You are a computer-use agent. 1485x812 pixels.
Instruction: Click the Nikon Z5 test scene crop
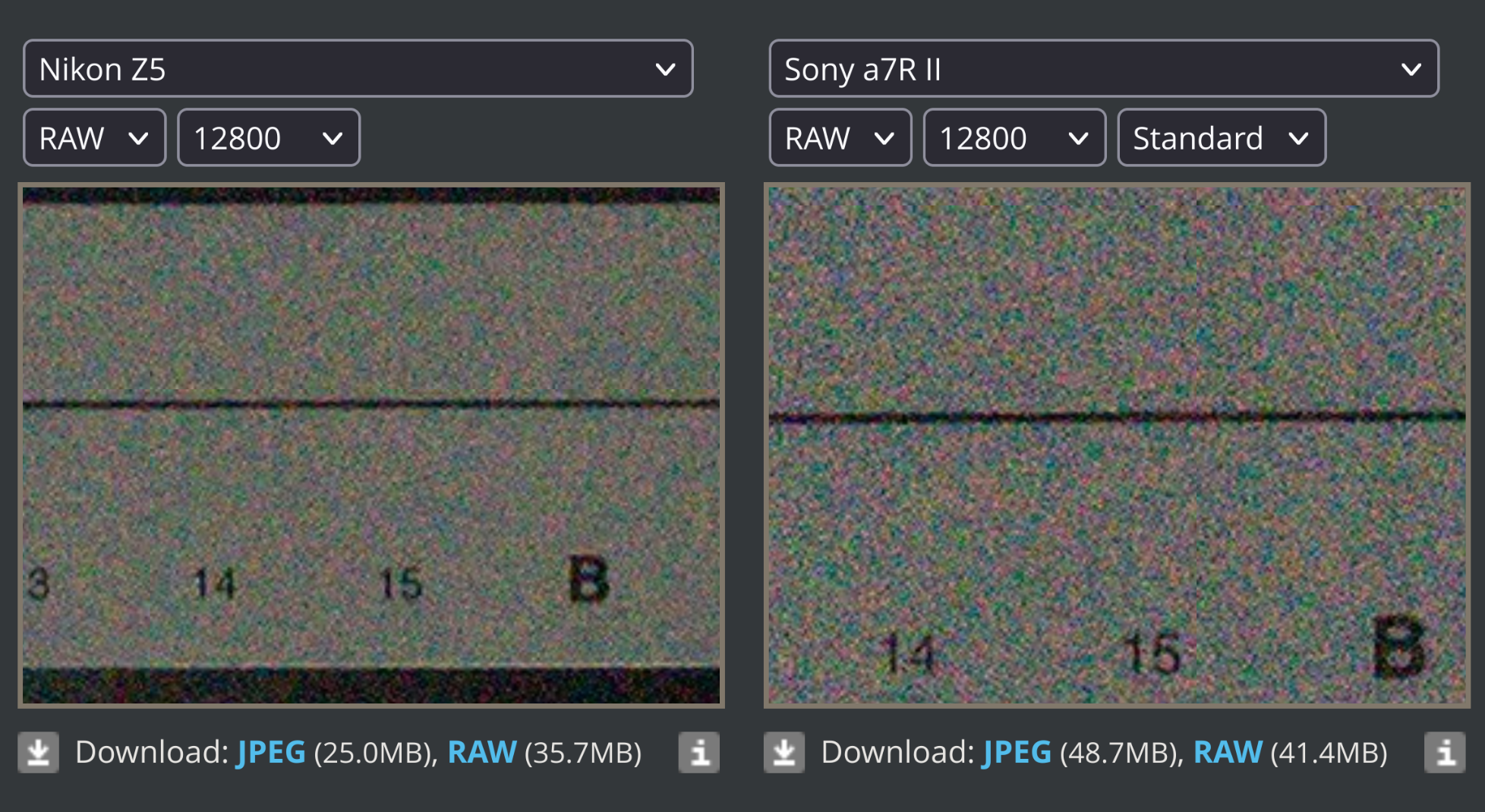click(x=371, y=445)
